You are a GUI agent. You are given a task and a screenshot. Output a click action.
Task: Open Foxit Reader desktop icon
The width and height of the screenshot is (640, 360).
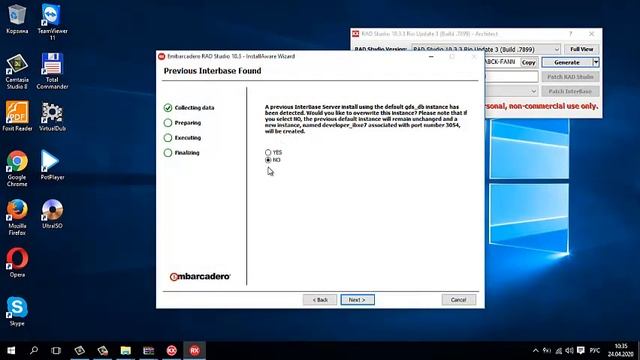[x=17, y=116]
